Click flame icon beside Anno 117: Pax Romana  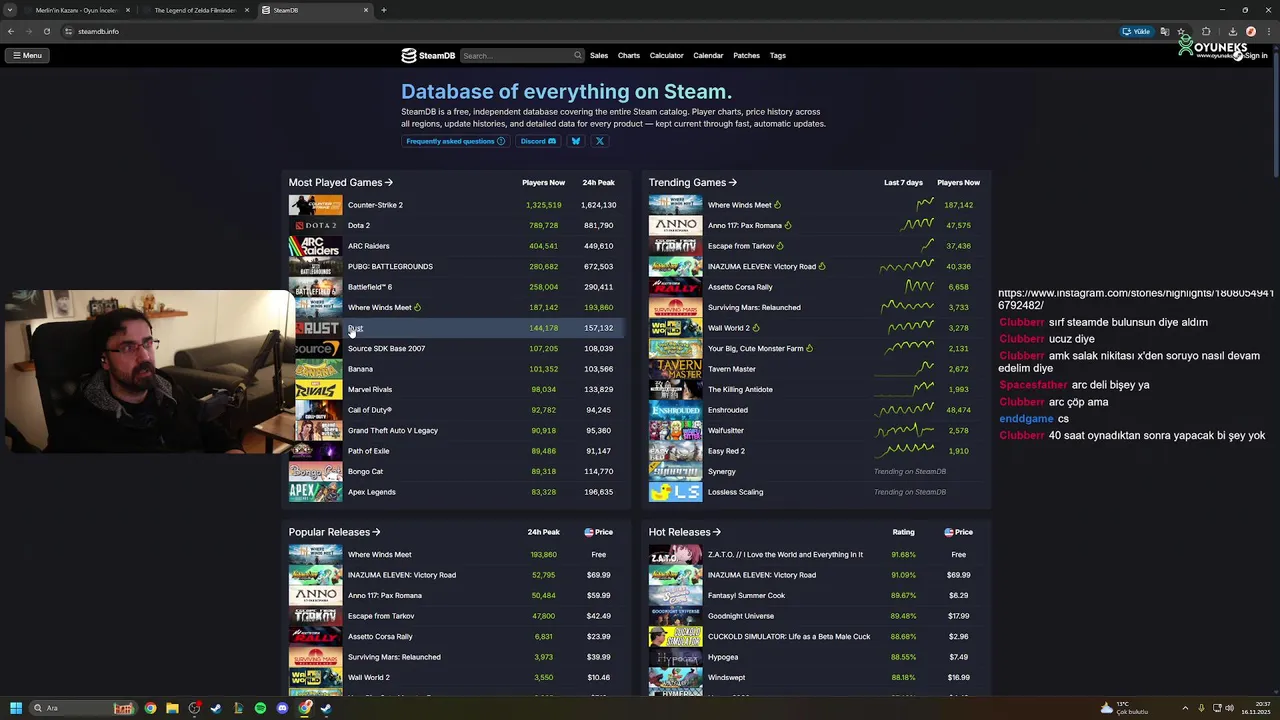coord(788,225)
